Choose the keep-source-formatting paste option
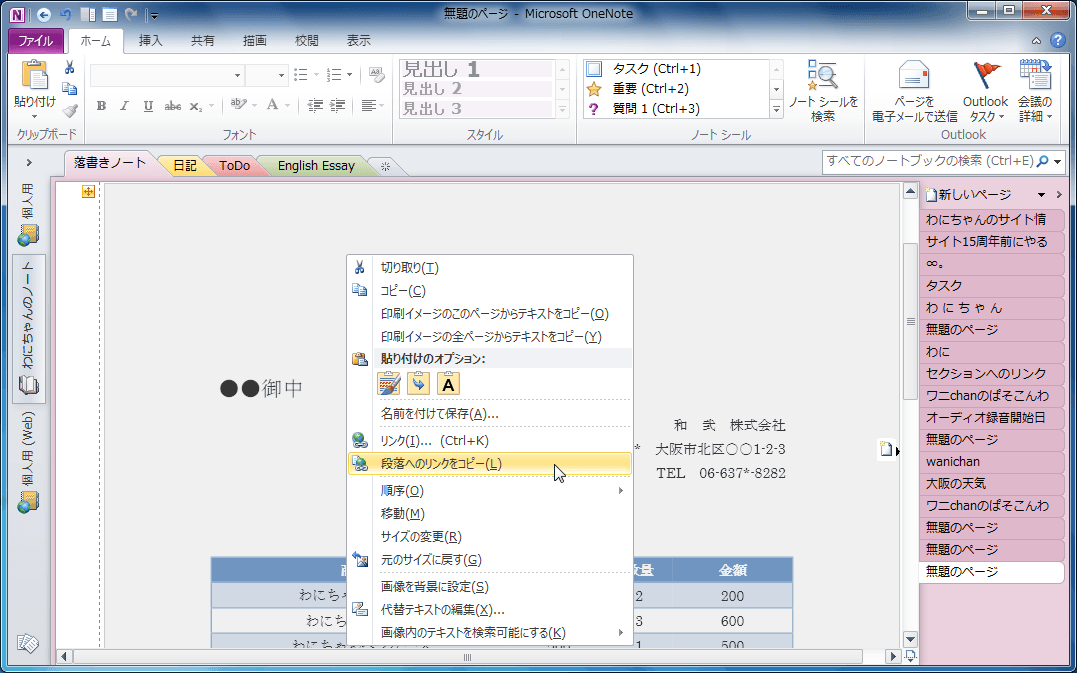Screen dimensions: 1077x673 [x=387, y=383]
